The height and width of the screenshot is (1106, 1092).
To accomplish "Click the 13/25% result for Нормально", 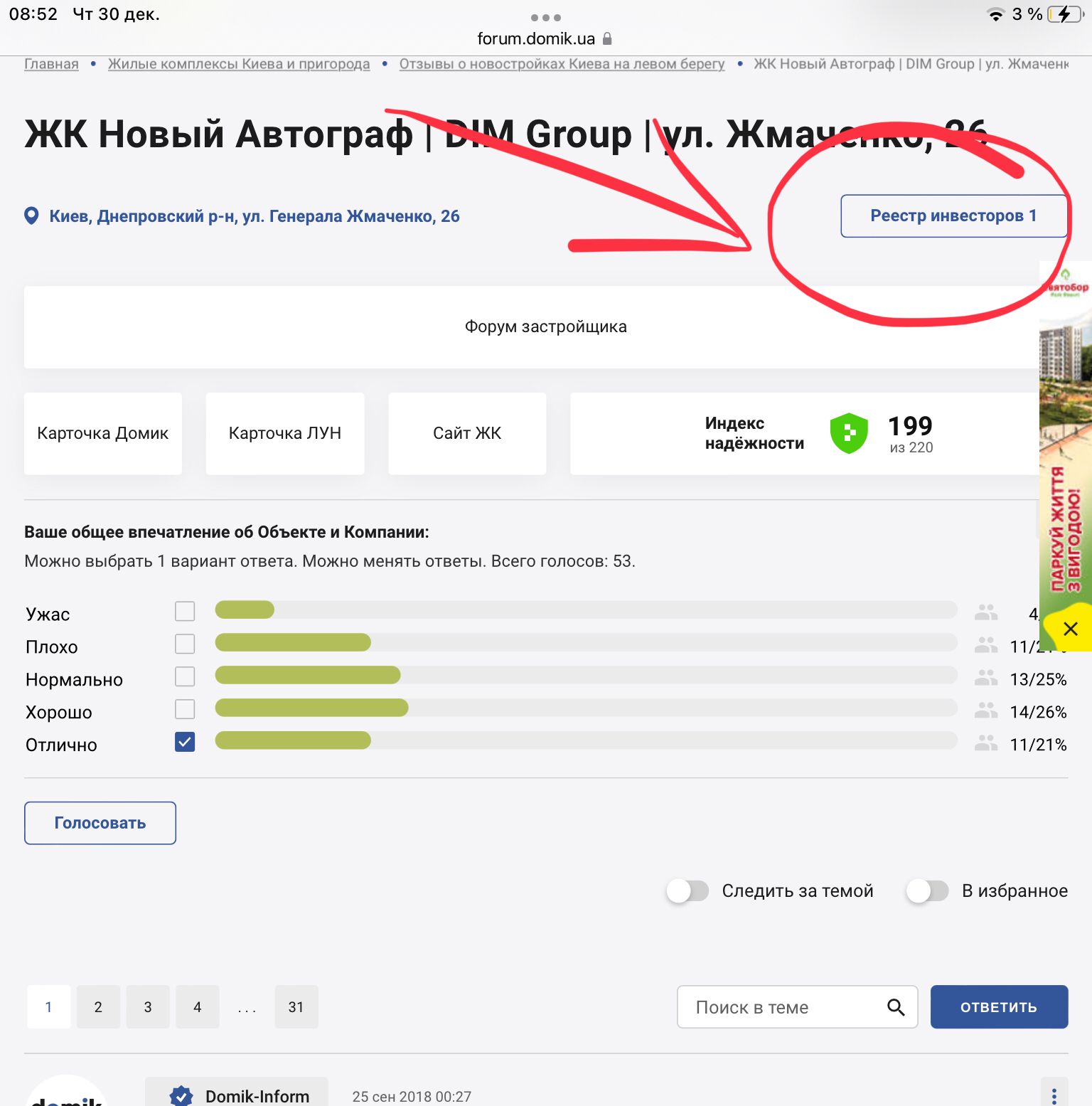I will [1038, 679].
